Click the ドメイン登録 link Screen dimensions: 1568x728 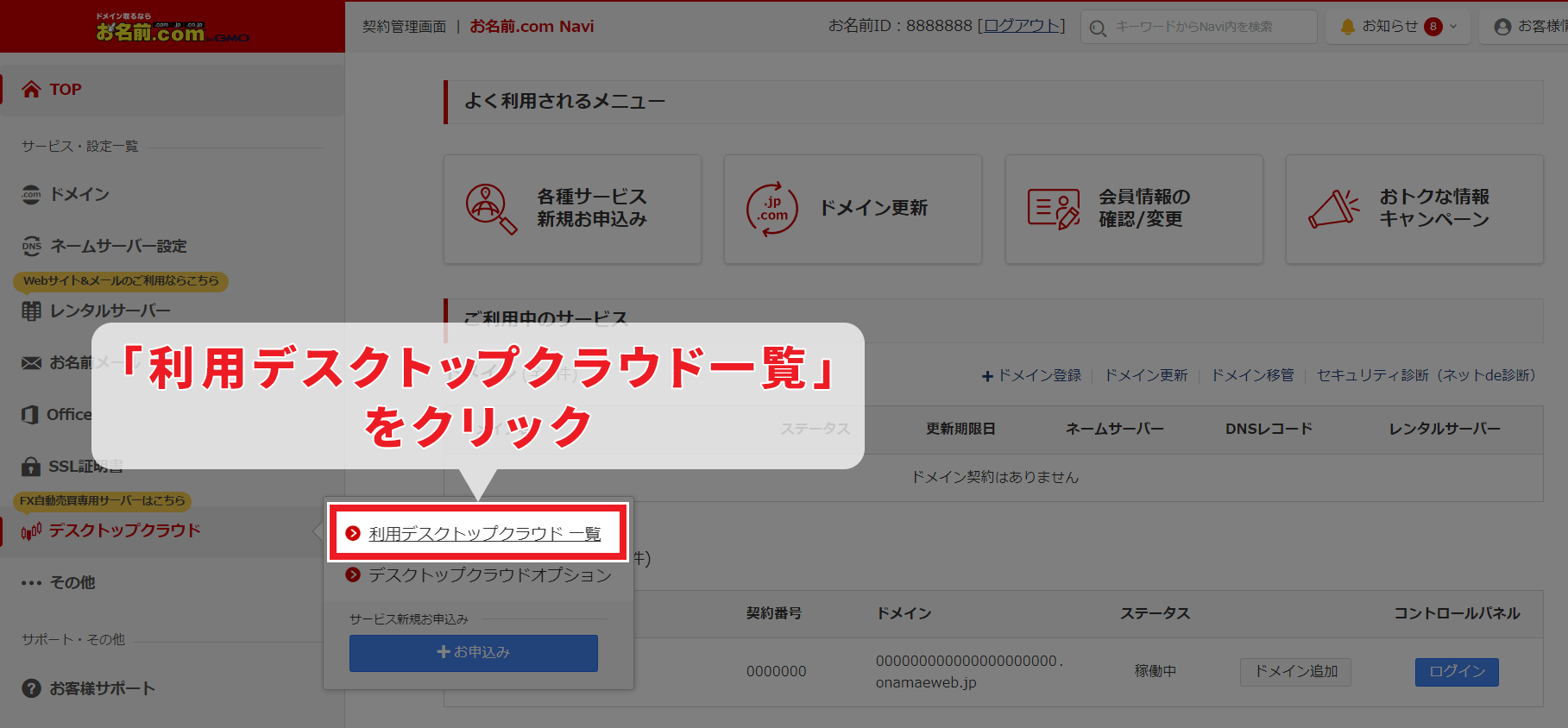1031,375
